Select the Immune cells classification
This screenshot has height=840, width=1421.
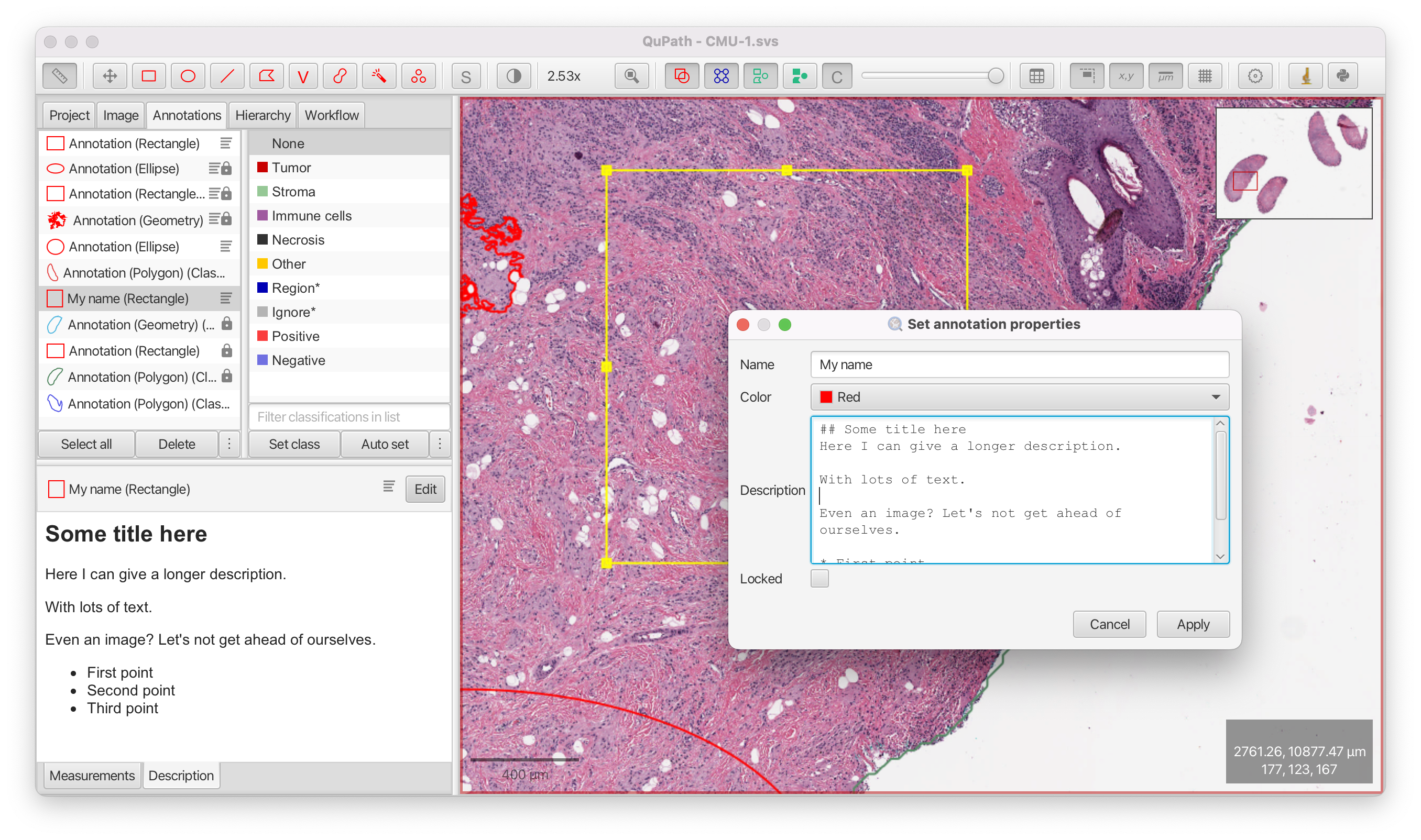pos(349,216)
